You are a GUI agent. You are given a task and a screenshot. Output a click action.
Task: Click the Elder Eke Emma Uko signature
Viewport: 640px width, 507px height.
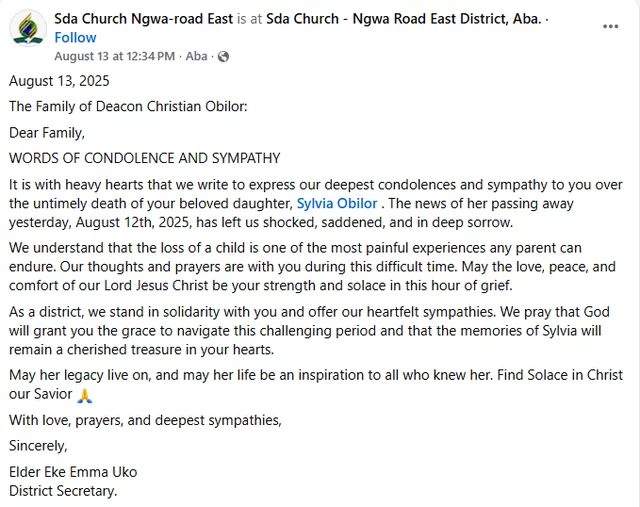[x=73, y=472]
